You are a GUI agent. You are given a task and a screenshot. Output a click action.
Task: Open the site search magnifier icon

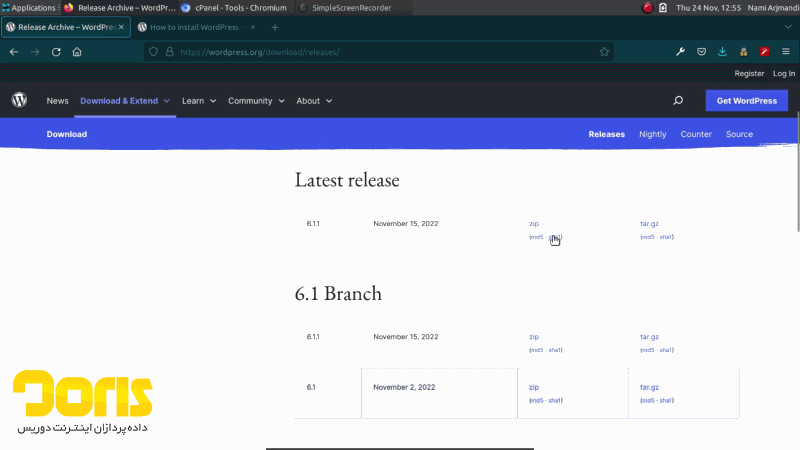click(678, 101)
